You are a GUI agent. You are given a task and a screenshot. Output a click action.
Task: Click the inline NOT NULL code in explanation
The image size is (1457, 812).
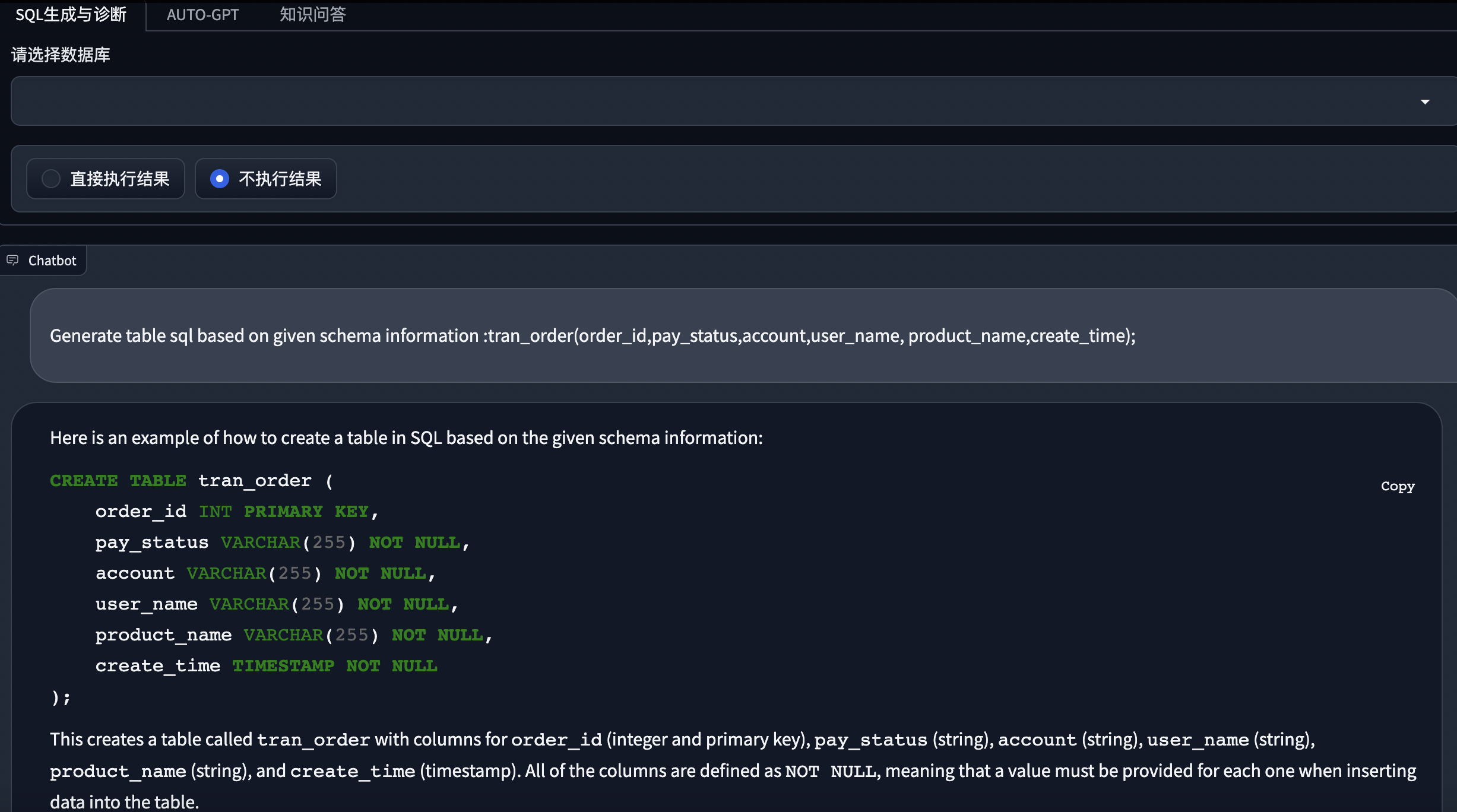coord(830,771)
